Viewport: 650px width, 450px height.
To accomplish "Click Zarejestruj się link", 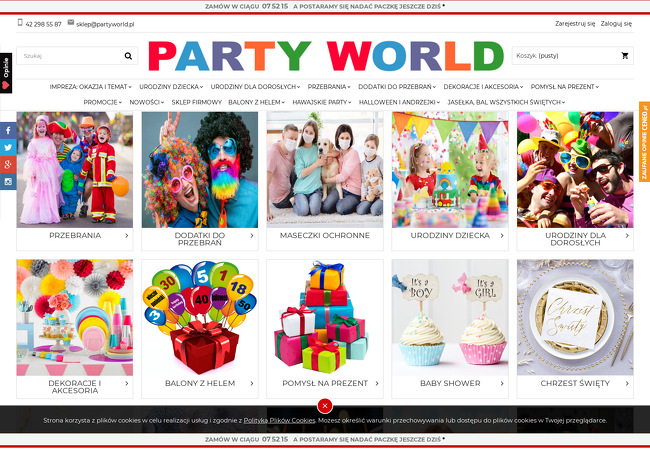I will point(575,24).
